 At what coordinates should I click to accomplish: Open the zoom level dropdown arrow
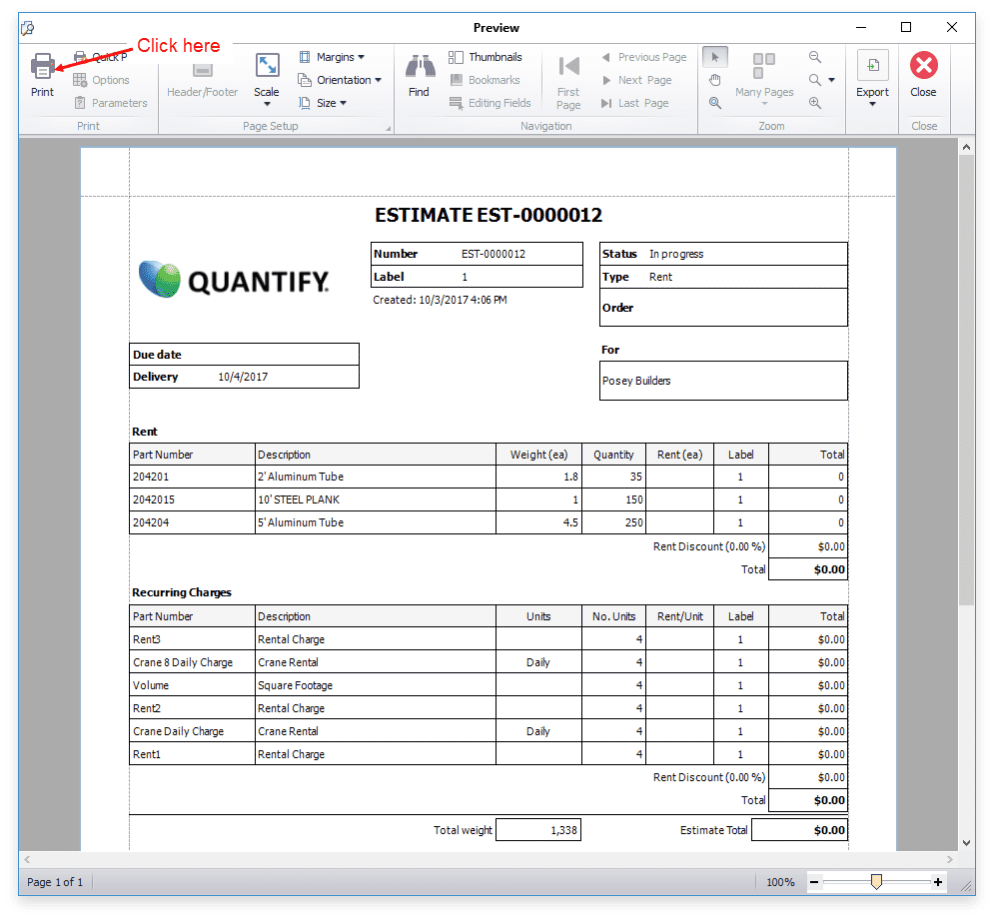832,80
